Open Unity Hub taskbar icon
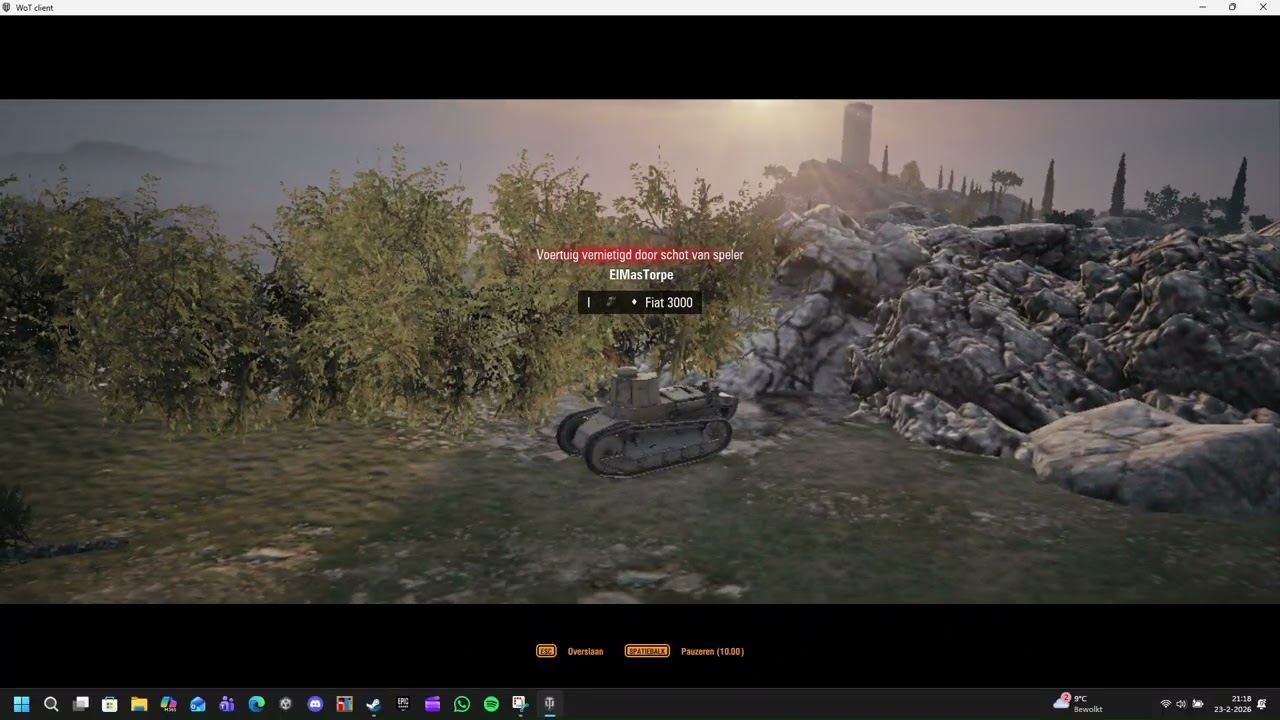1280x720 pixels. point(286,704)
